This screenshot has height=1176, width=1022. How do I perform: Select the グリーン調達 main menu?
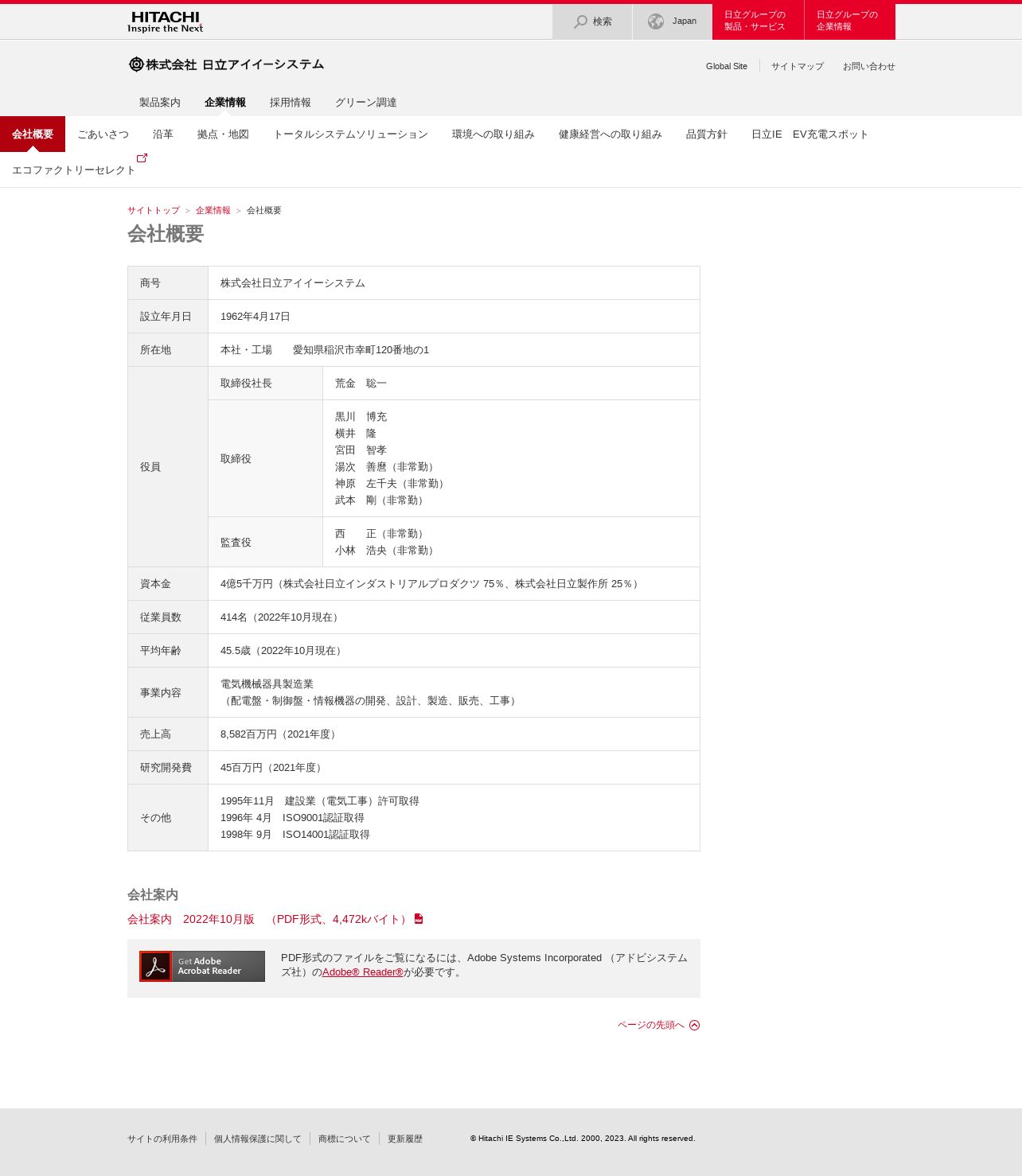[366, 103]
